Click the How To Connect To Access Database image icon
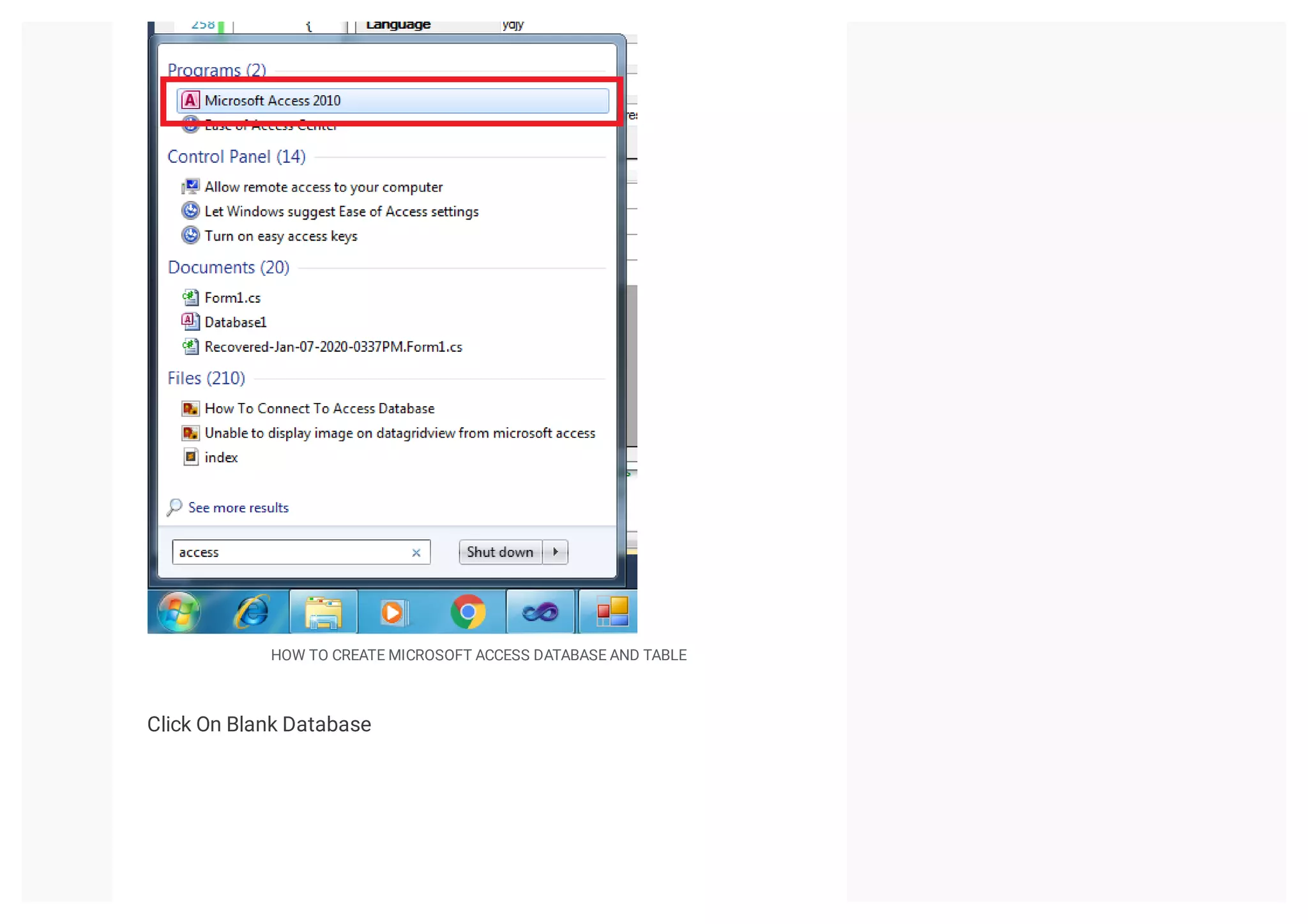1308x924 pixels. (x=190, y=408)
